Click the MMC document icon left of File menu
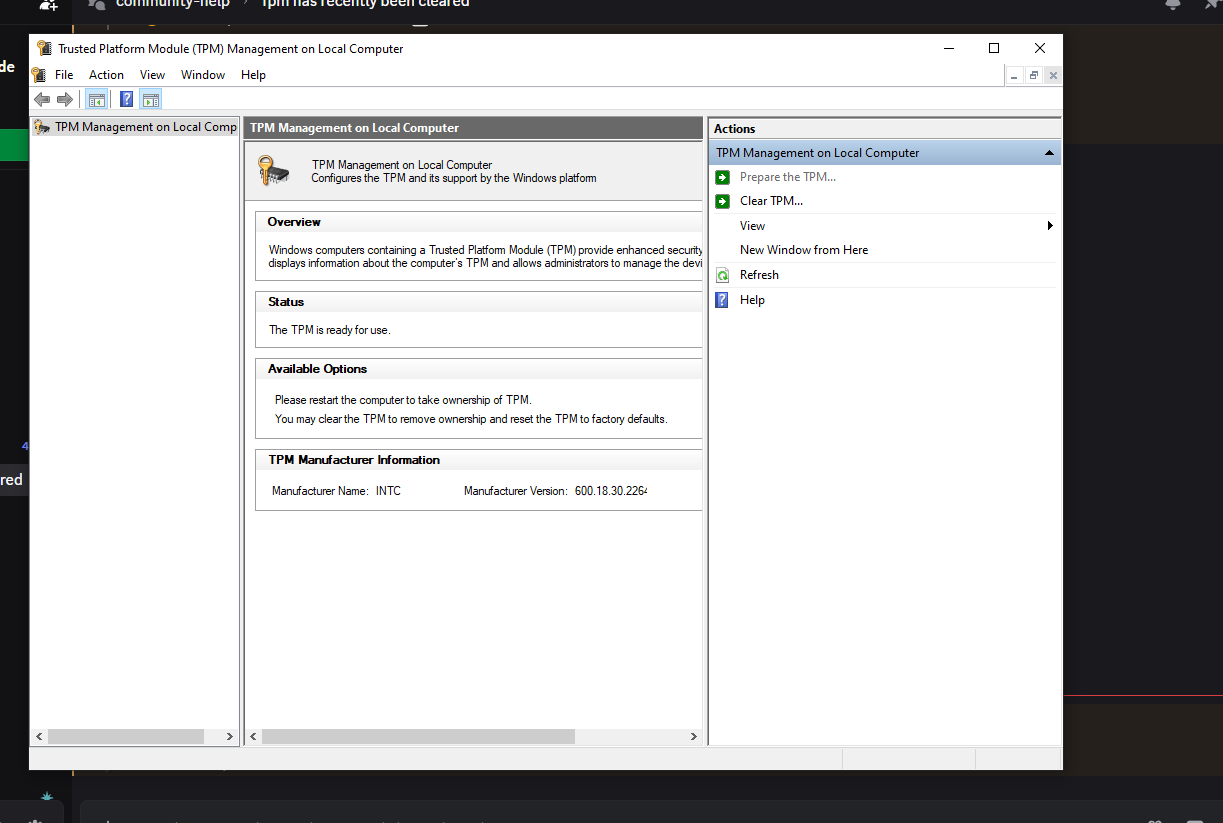 tap(39, 75)
